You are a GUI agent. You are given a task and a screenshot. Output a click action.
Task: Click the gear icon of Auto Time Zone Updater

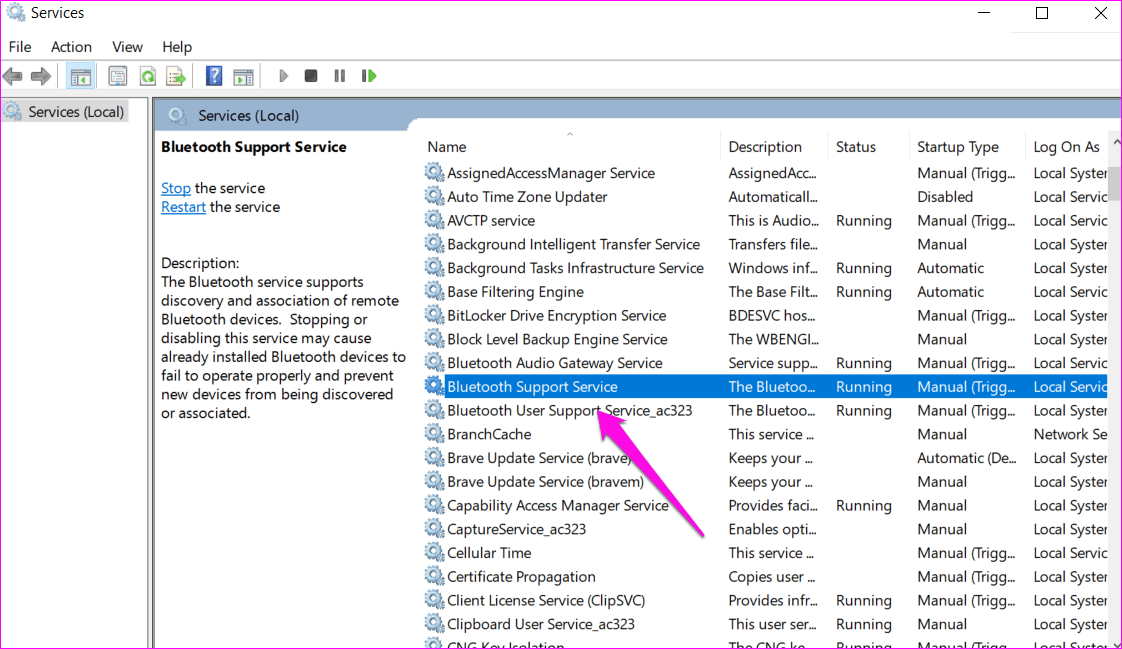(x=434, y=196)
